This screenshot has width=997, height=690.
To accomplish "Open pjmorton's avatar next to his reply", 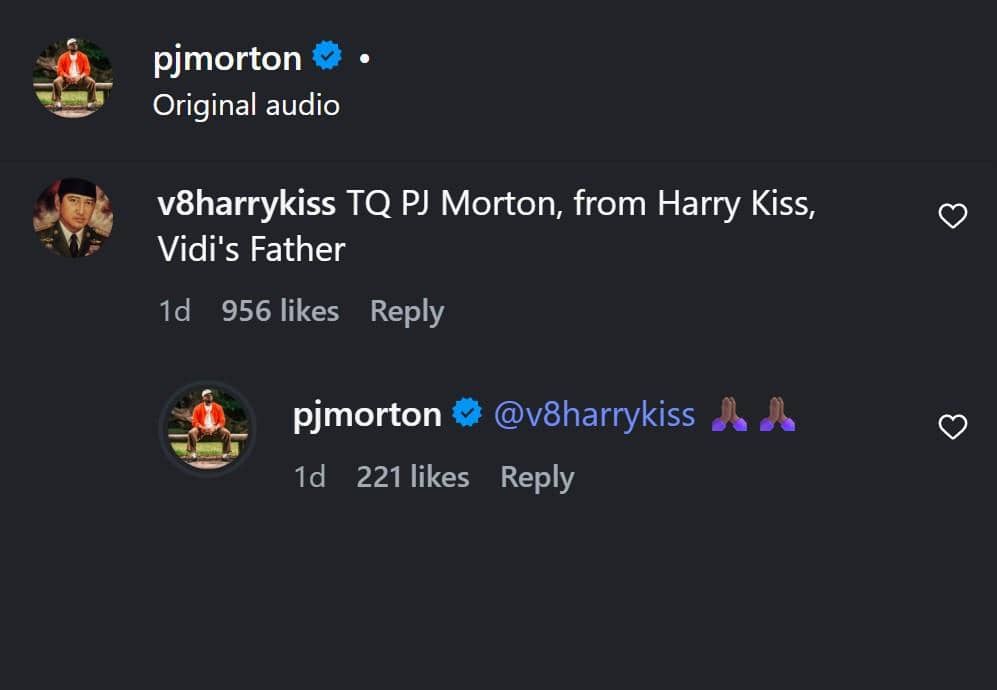I will point(207,428).
